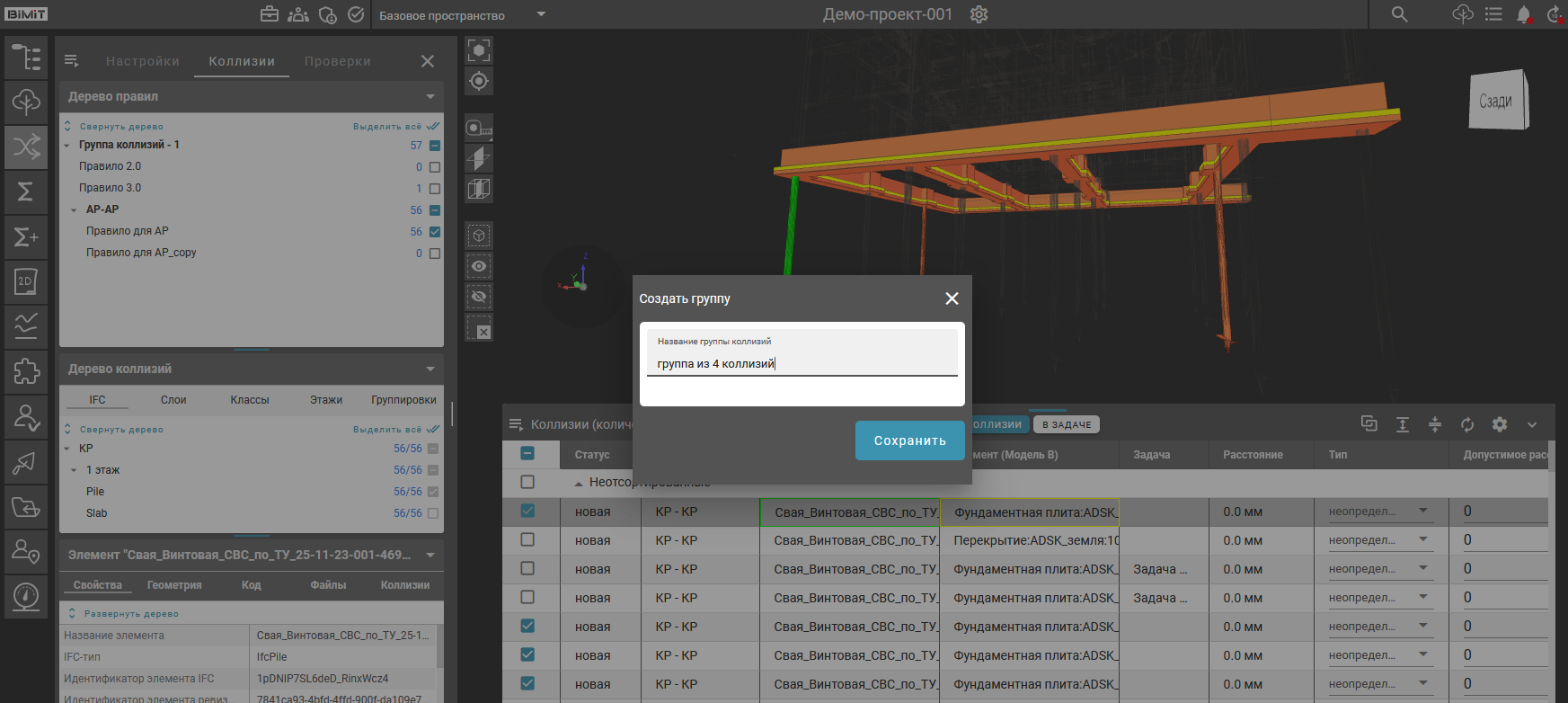Collapse the Группа коллизий - 1 tree node
This screenshot has height=703, width=1568.
[x=67, y=146]
